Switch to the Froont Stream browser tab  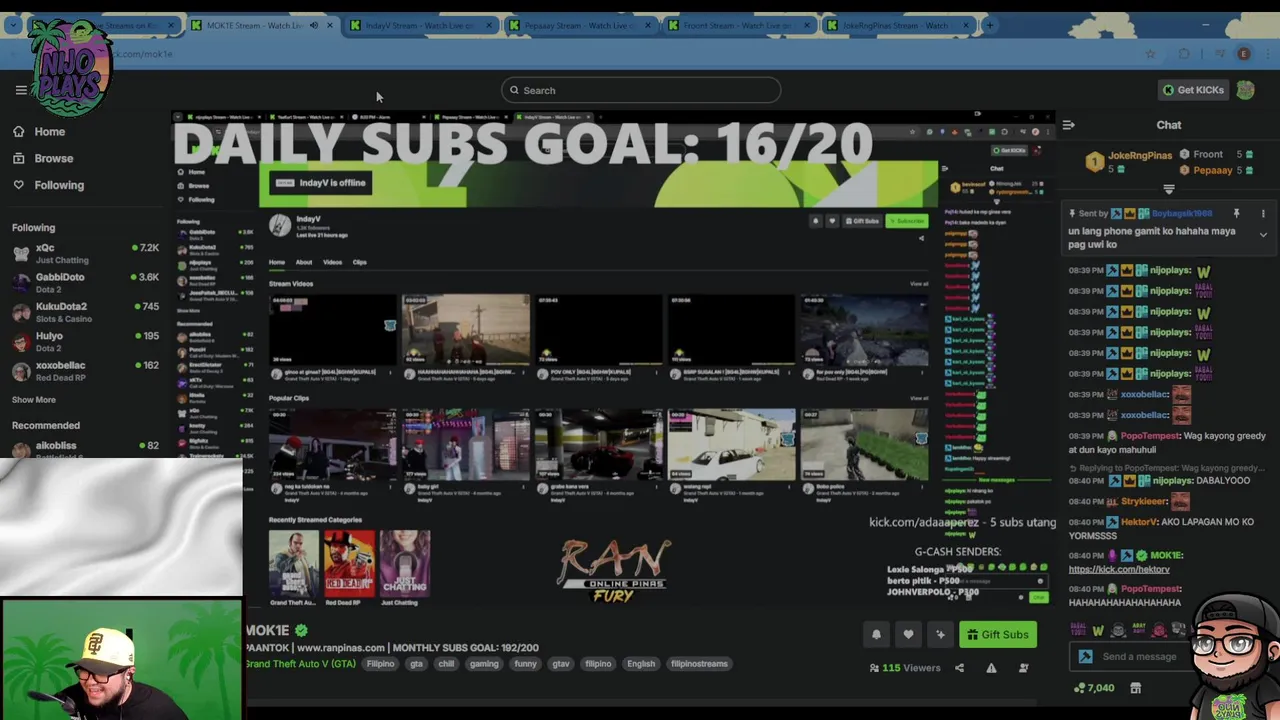point(739,25)
